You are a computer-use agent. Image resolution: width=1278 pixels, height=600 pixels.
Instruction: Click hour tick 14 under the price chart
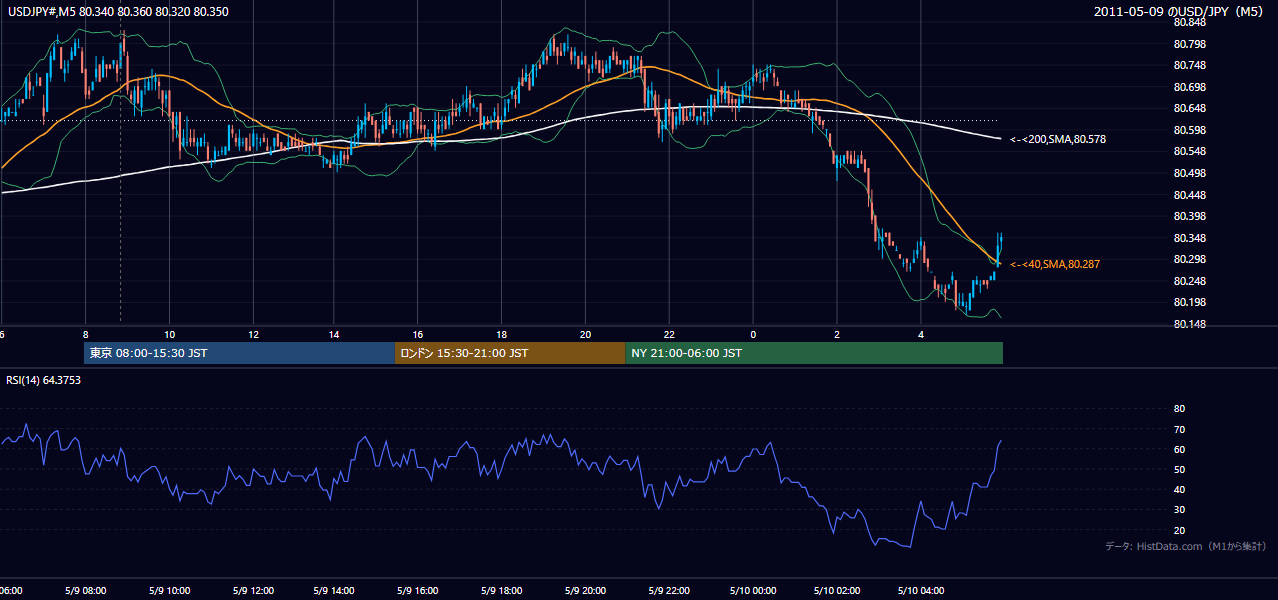click(x=335, y=334)
